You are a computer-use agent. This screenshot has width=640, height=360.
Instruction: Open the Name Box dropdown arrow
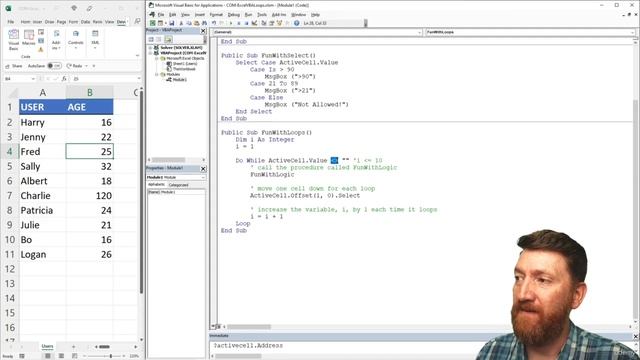coord(33,79)
